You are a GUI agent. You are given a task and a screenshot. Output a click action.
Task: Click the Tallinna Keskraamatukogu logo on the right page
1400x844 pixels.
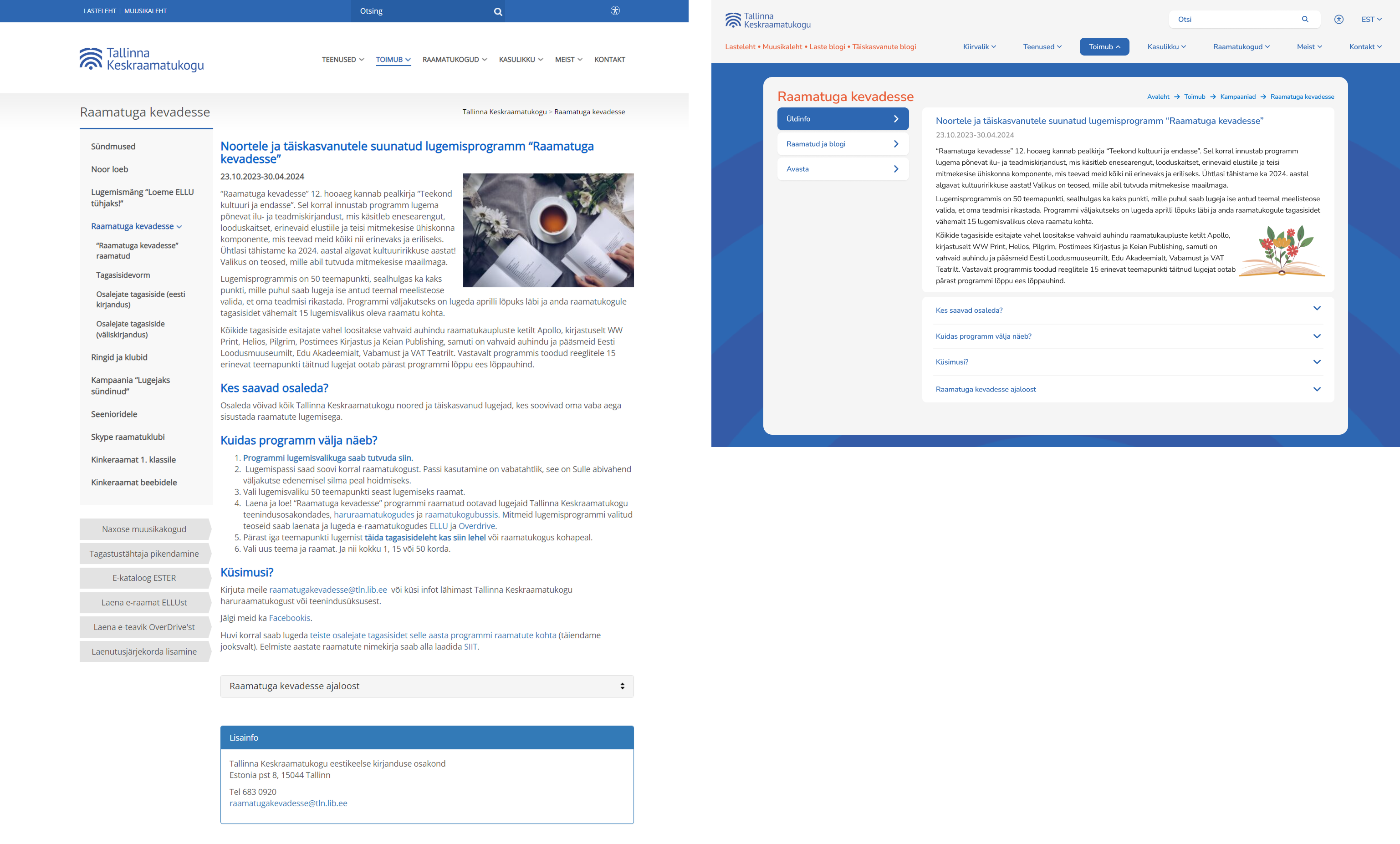click(767, 20)
